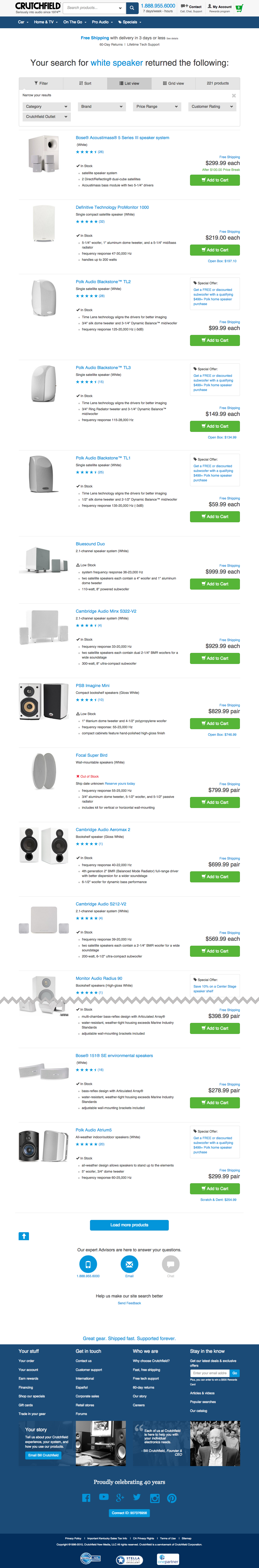Switch to List view
This screenshot has height=1568, width=259.
click(x=129, y=83)
